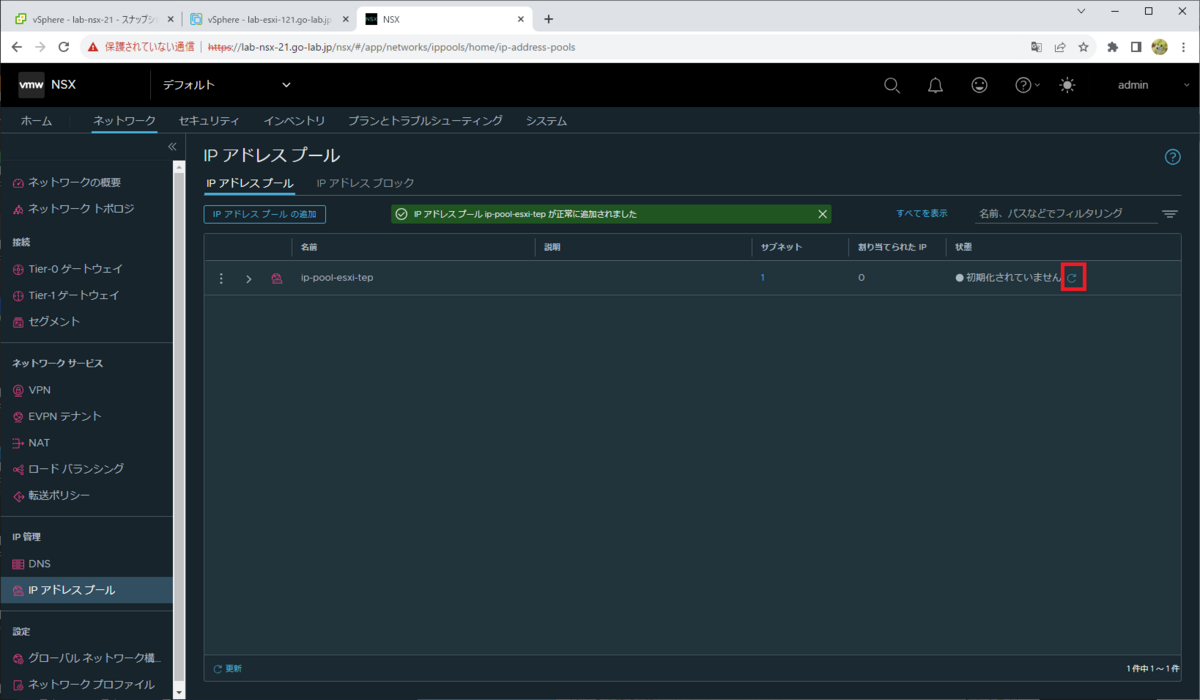The height and width of the screenshot is (700, 1200).
Task: Open the NSX global search icon
Action: tap(892, 85)
